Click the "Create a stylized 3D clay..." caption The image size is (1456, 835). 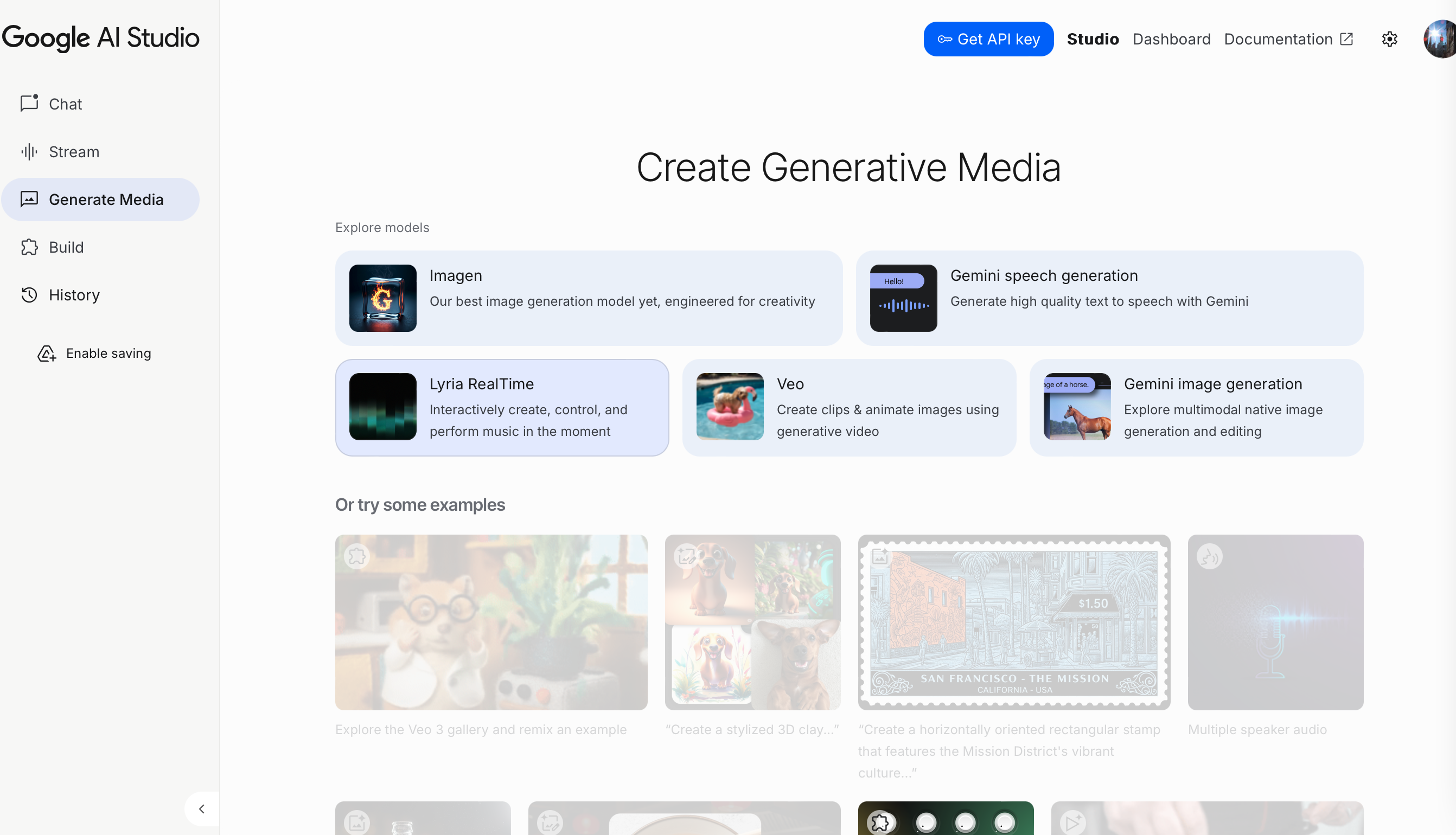coord(752,729)
